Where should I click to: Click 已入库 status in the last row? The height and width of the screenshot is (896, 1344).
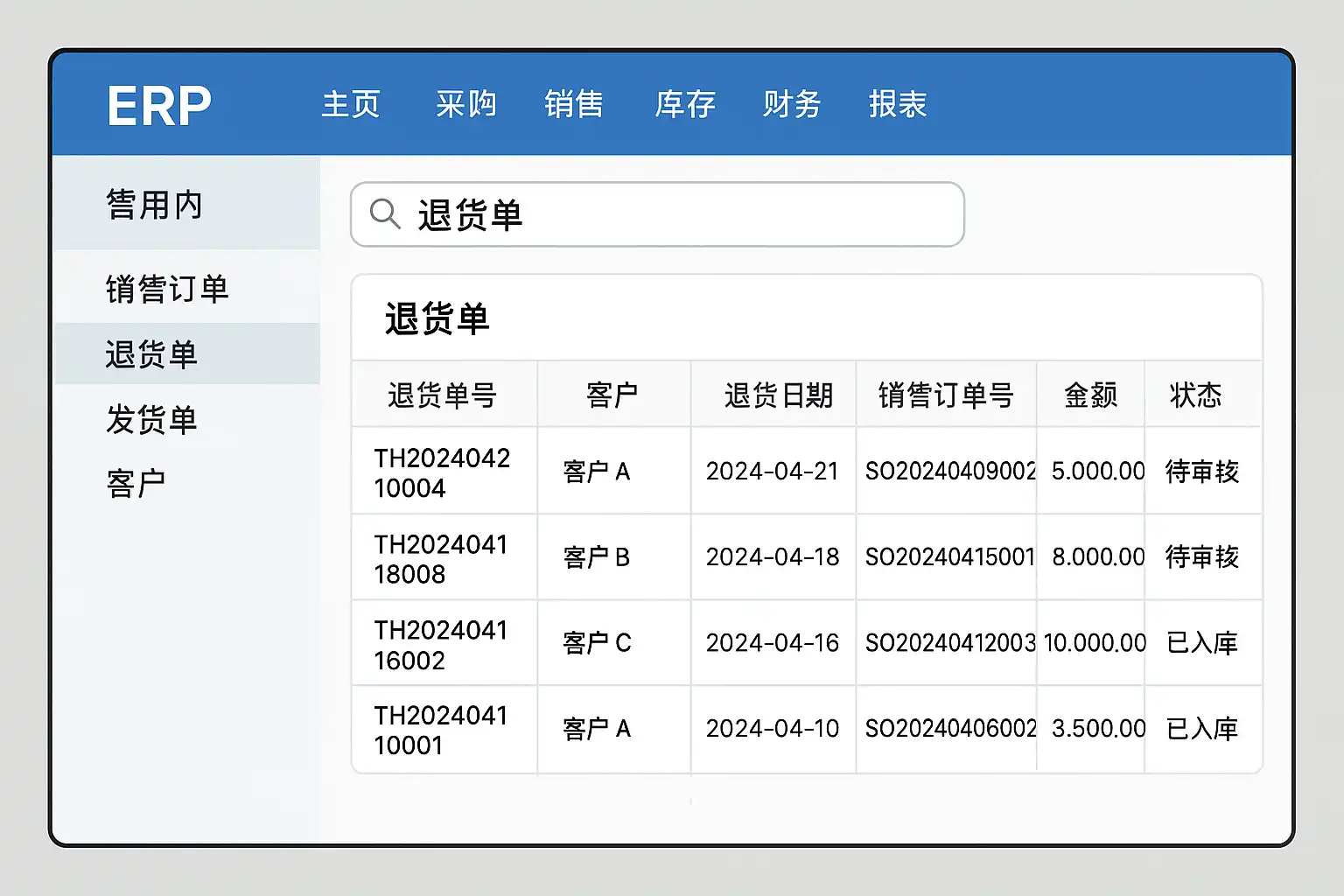pyautogui.click(x=1202, y=729)
